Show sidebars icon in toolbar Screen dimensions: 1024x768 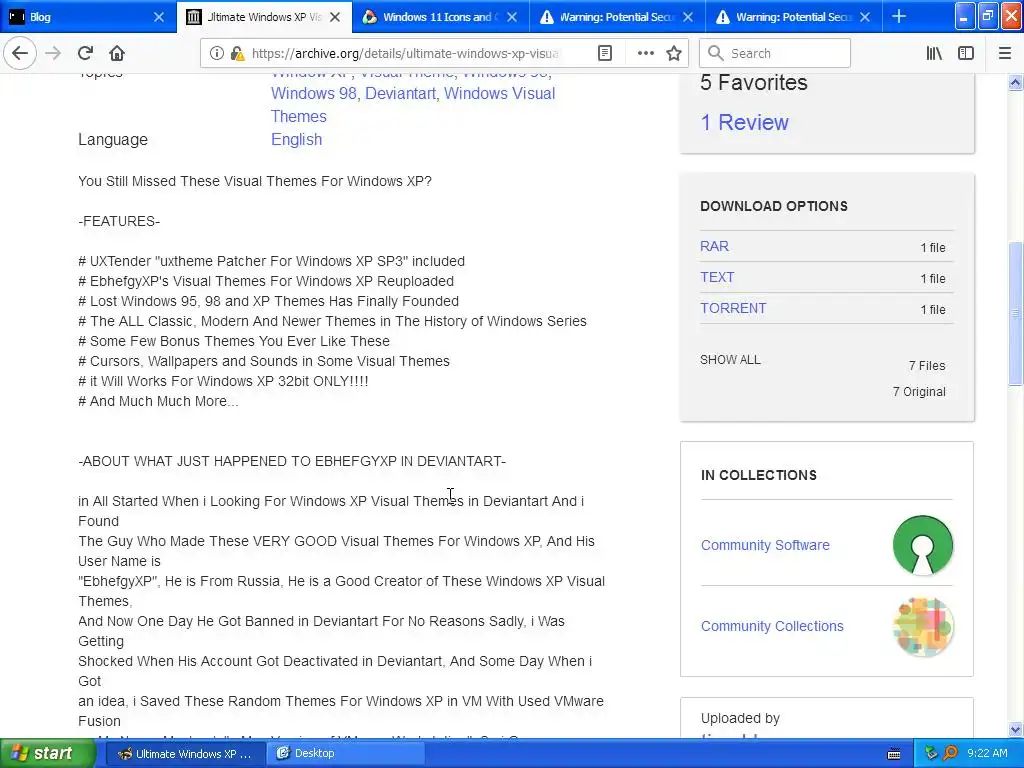point(966,54)
